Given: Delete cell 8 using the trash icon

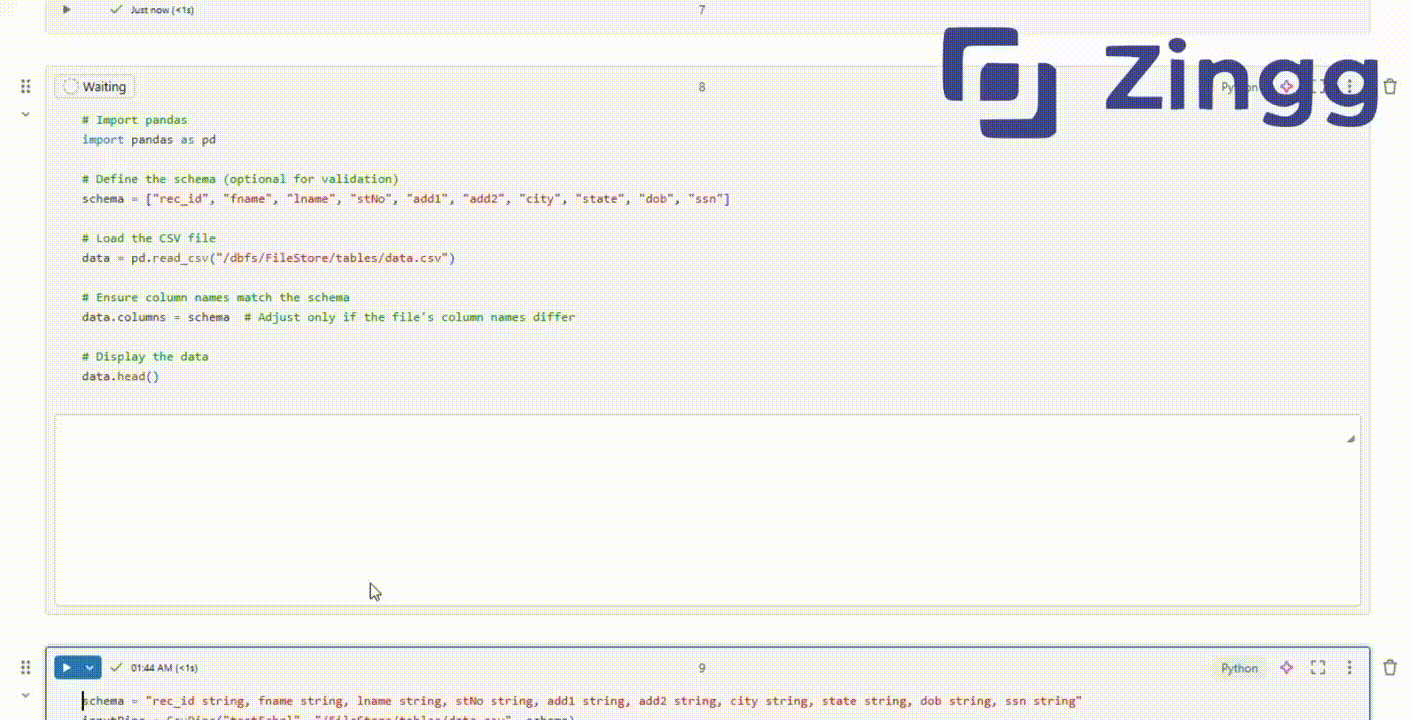Looking at the screenshot, I should (x=1390, y=87).
